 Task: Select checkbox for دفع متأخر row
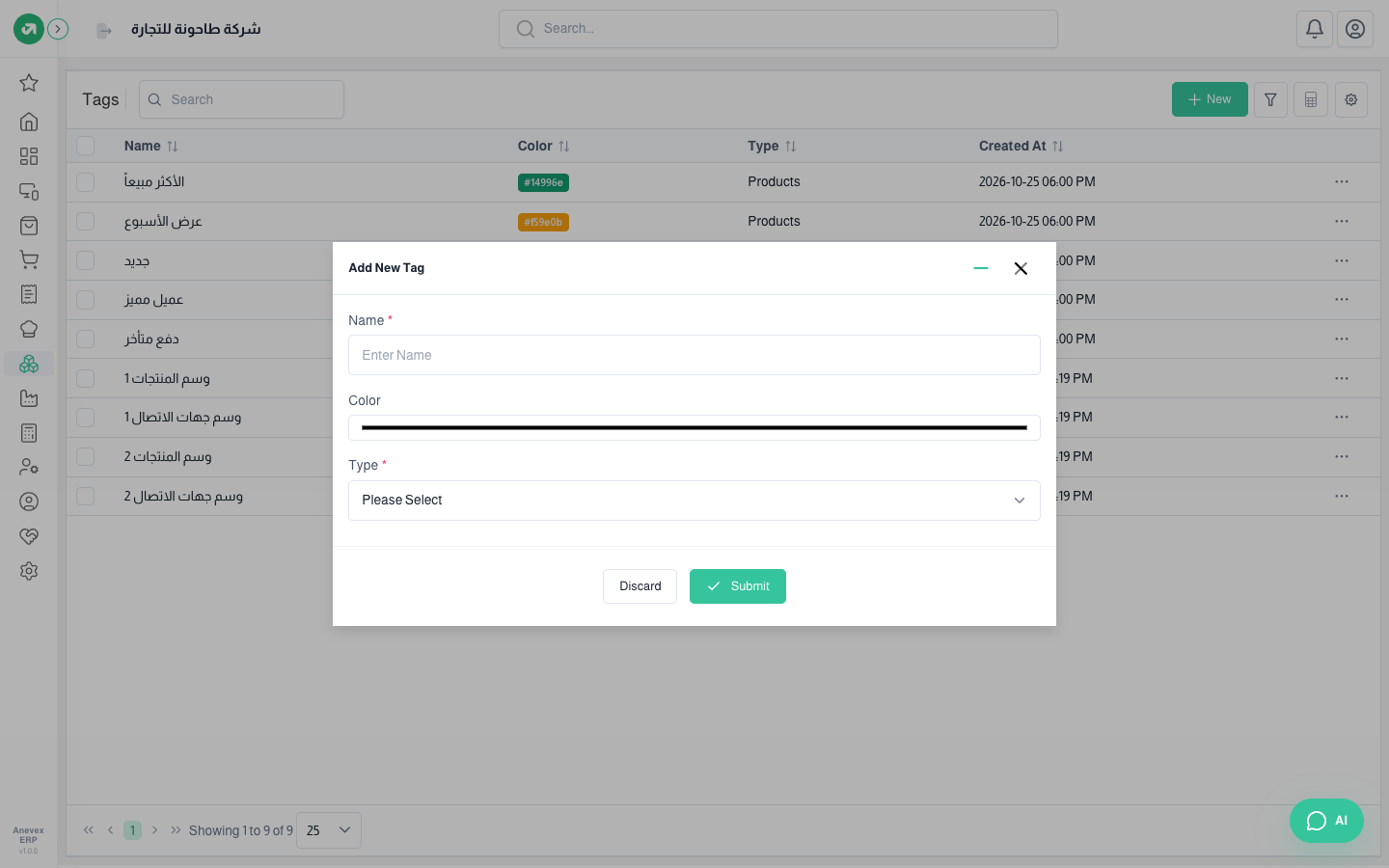click(x=86, y=339)
